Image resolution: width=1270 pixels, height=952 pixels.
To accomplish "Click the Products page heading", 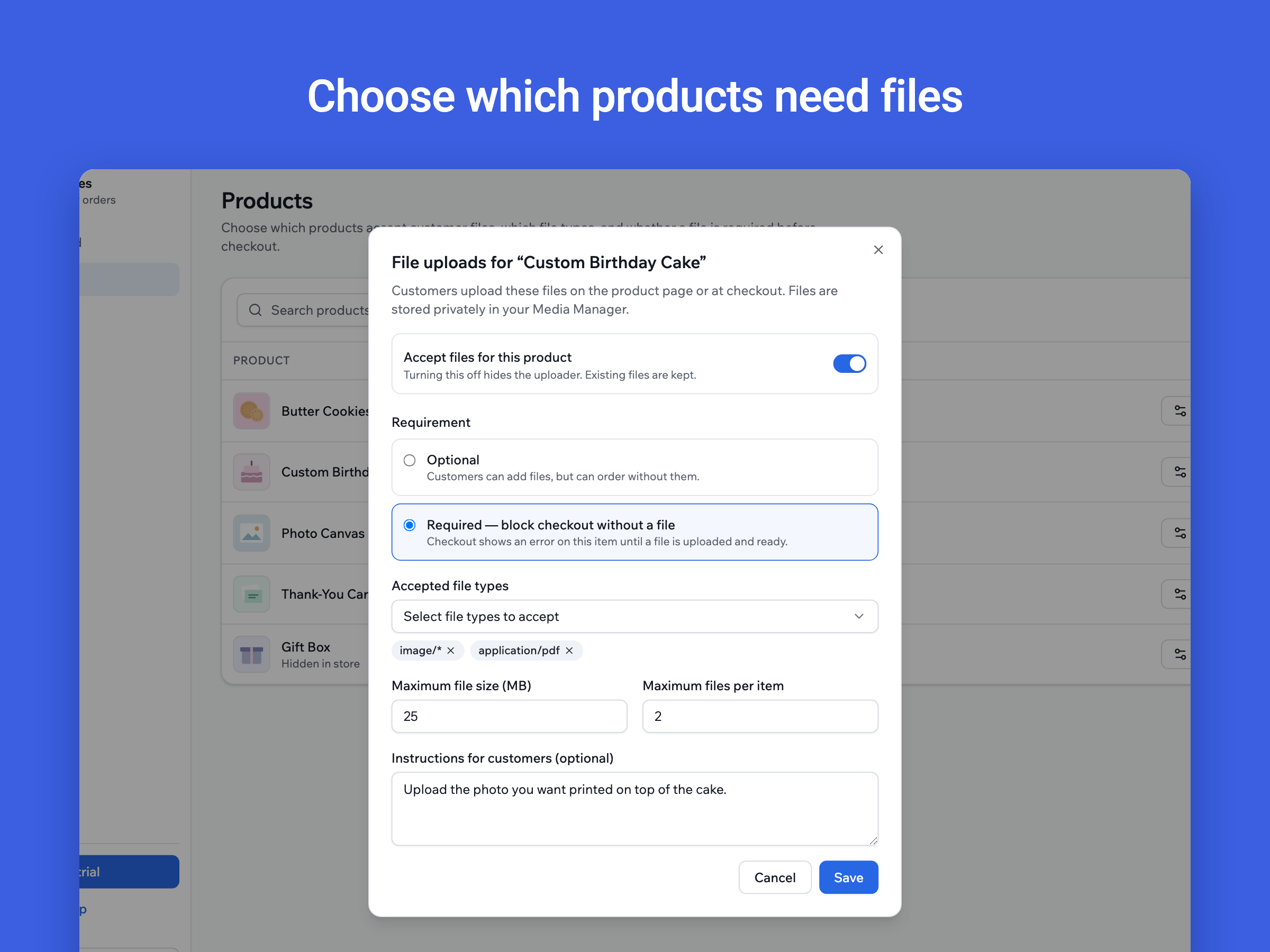I will [x=267, y=201].
